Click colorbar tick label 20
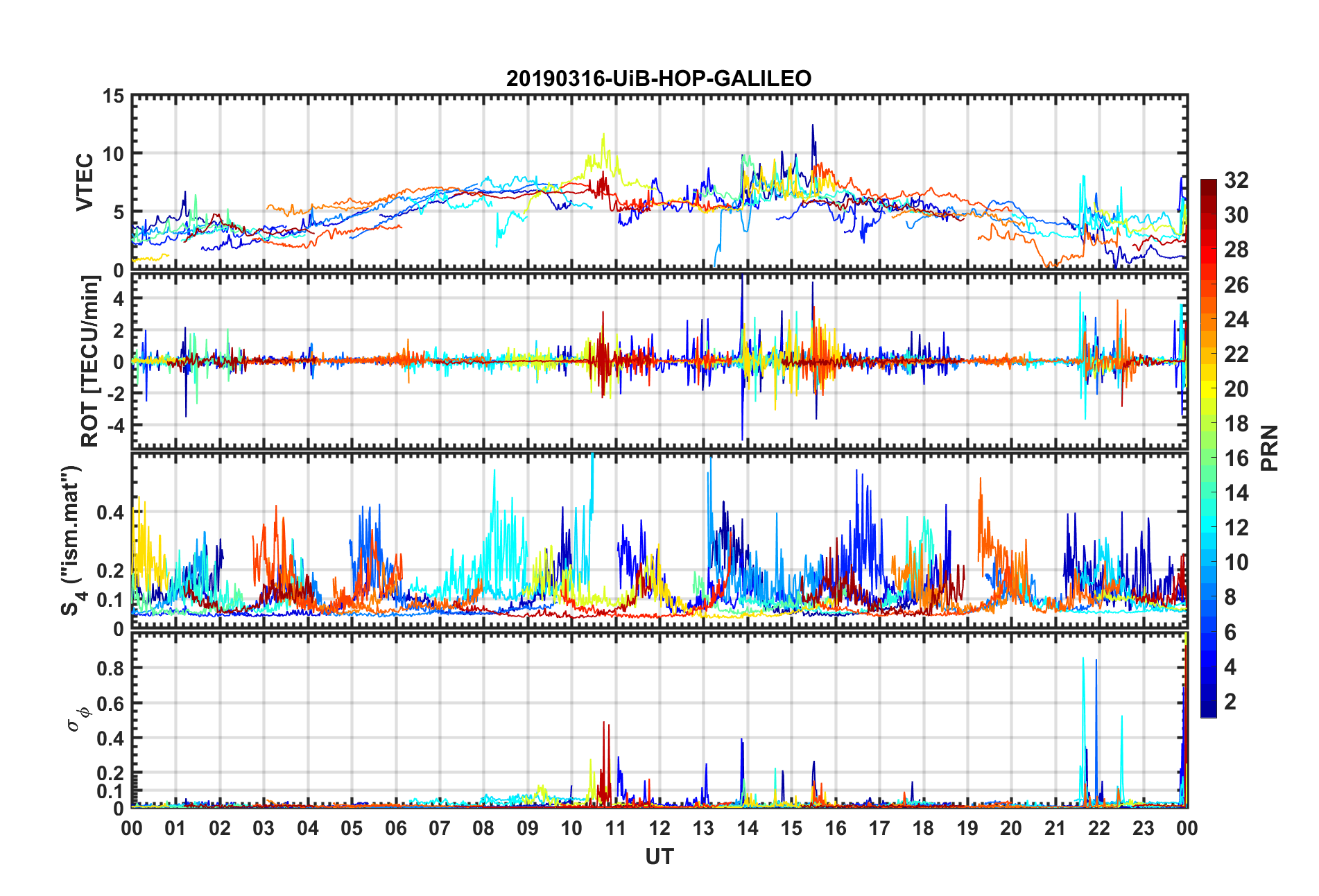The image size is (1319, 896). click(1236, 388)
